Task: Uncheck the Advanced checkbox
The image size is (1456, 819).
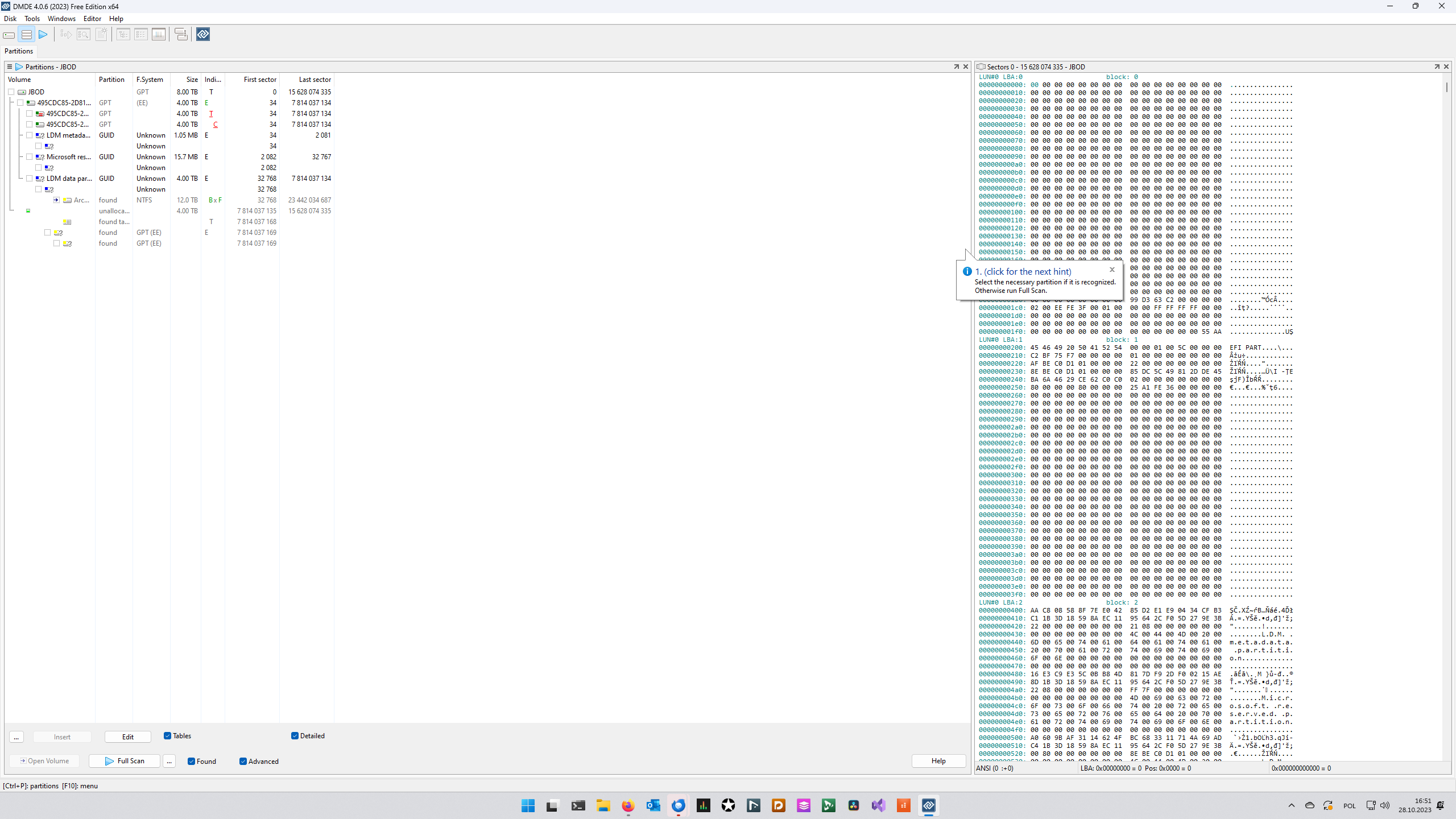Action: click(243, 762)
